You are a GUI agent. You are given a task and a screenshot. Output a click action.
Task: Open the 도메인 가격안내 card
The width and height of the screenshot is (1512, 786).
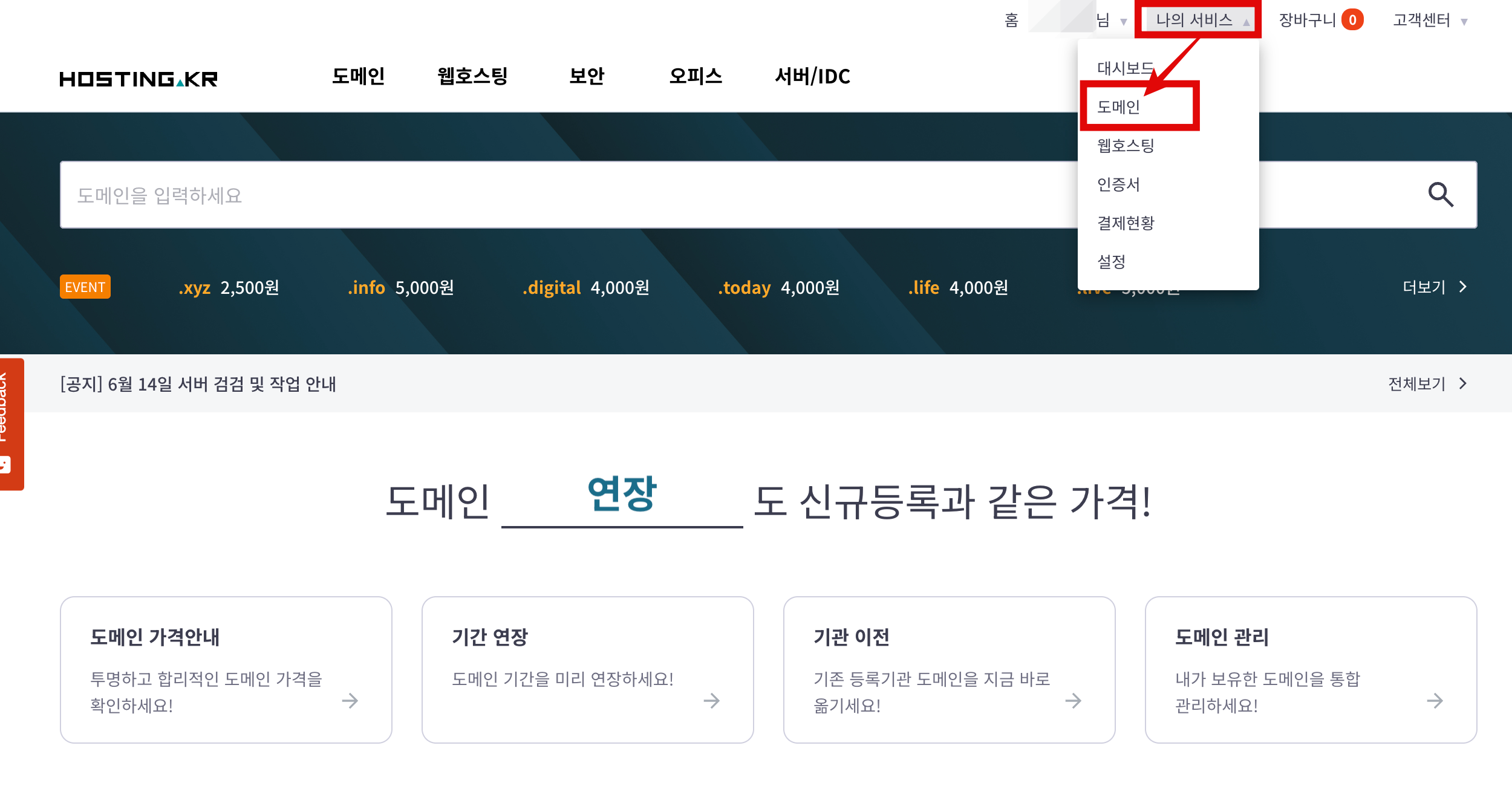tap(226, 670)
